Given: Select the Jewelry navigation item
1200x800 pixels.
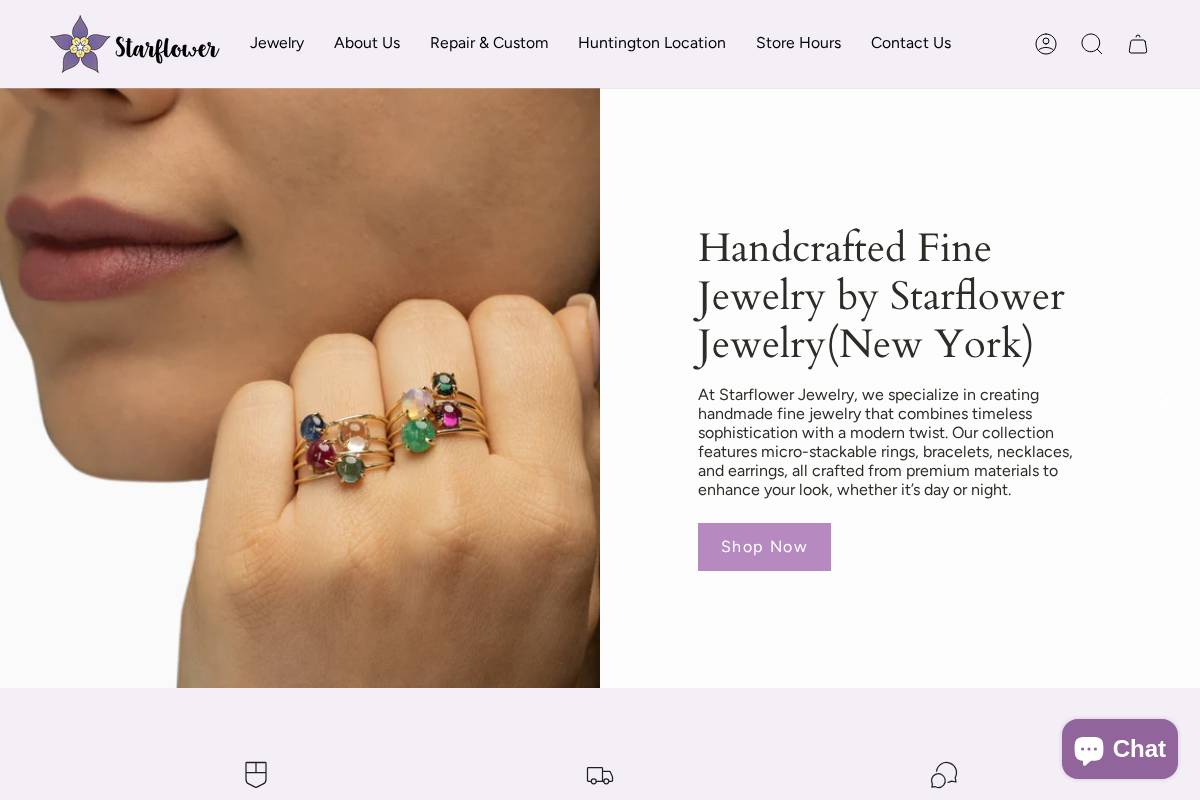Looking at the screenshot, I should point(277,43).
